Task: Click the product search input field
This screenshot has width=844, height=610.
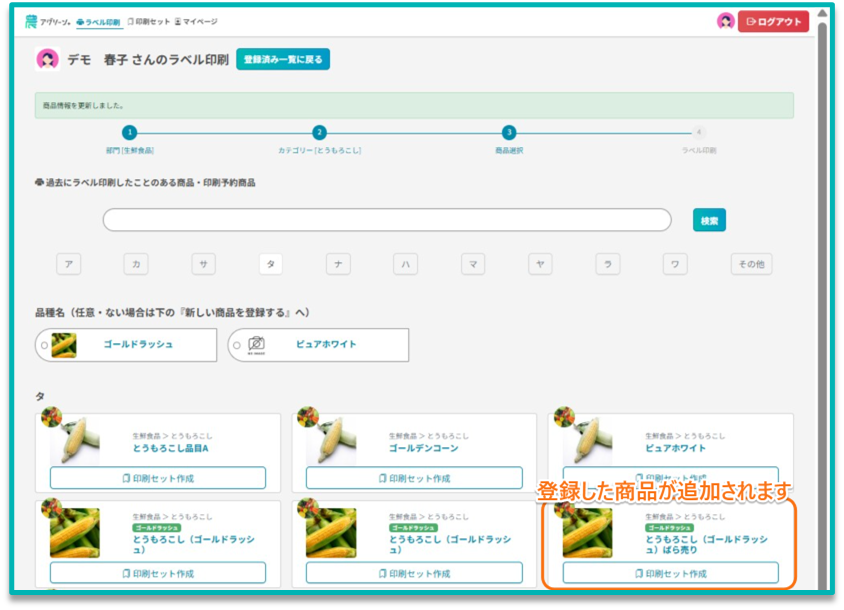Action: point(387,220)
